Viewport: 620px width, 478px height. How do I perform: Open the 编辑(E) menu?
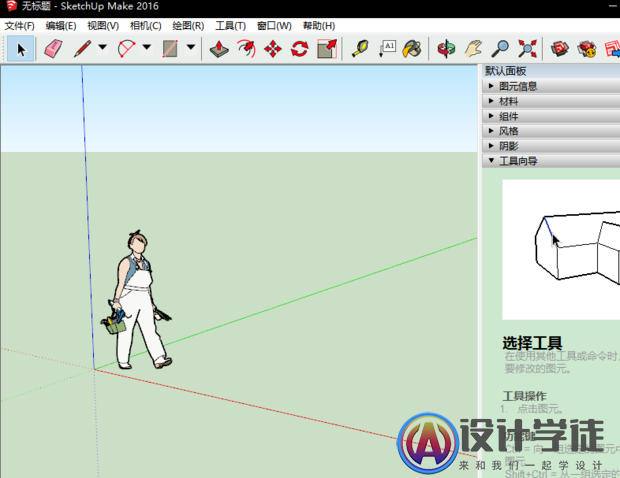[61, 26]
